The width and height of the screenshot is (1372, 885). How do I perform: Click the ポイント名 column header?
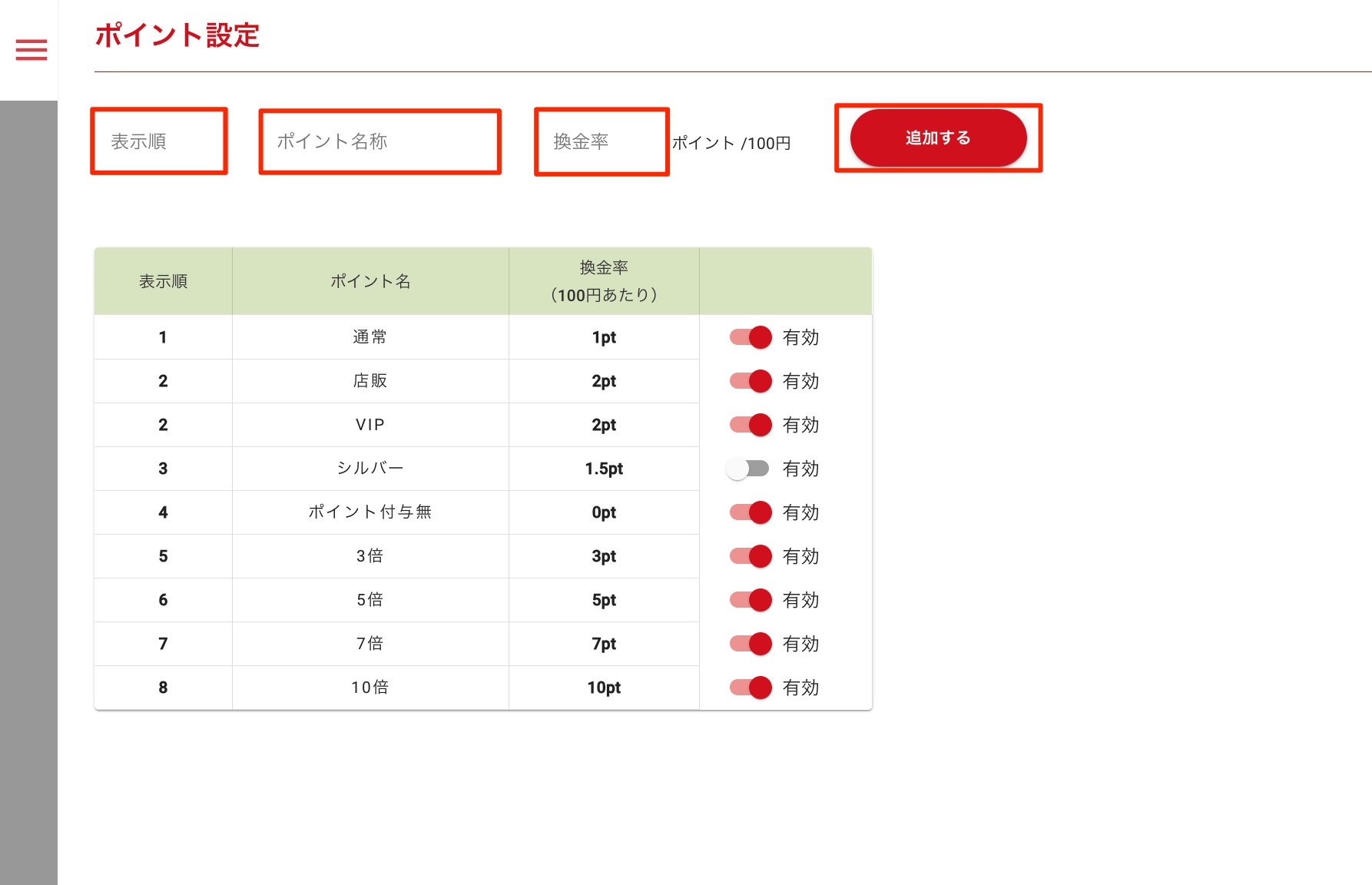pyautogui.click(x=370, y=281)
